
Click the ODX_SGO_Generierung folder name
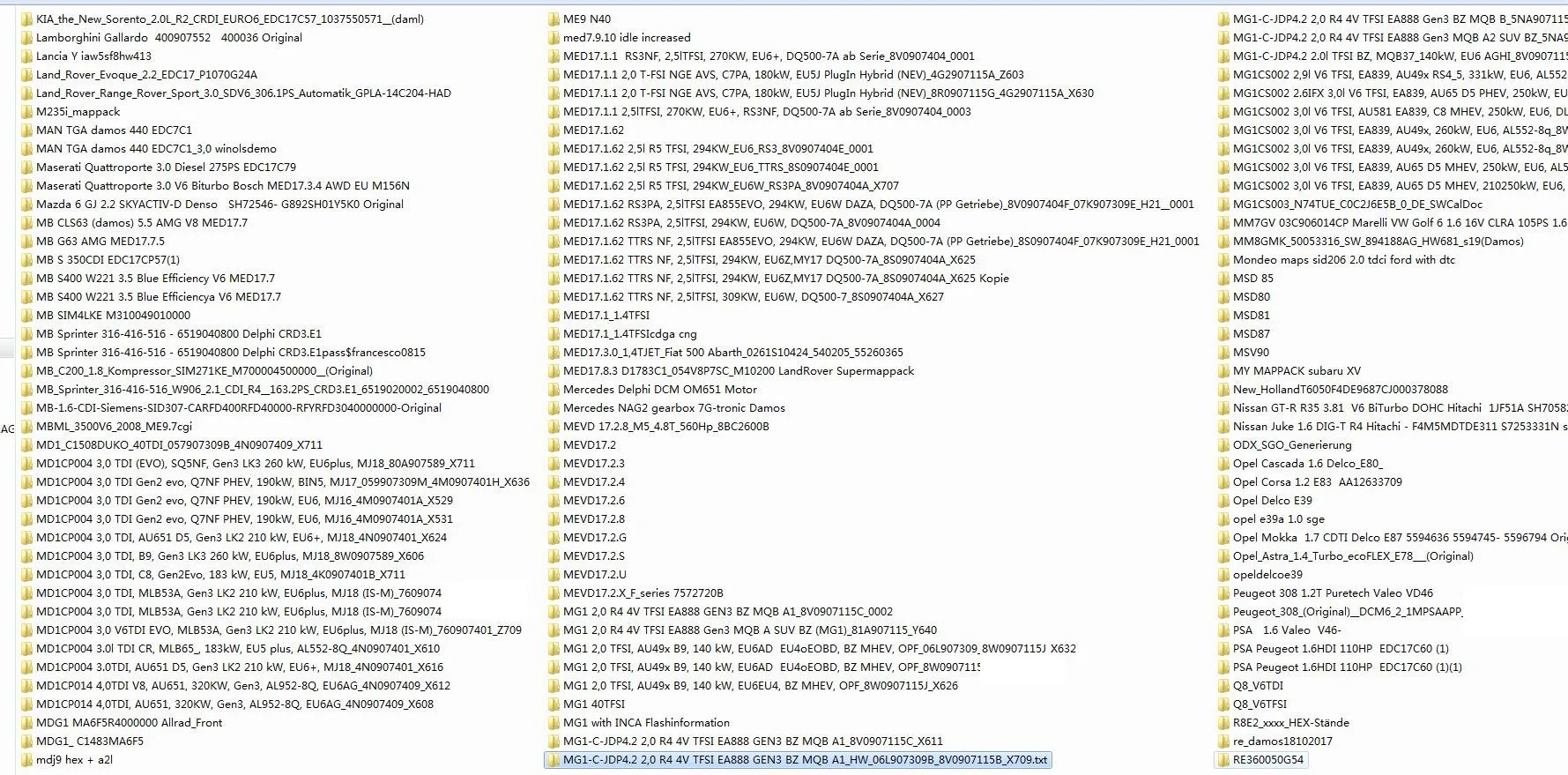pos(1292,445)
